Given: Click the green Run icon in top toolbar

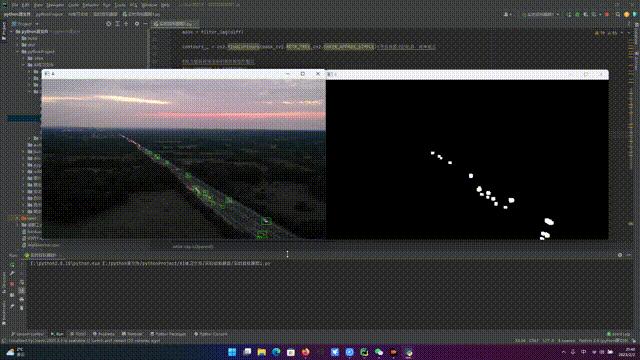Looking at the screenshot, I should click(569, 14).
